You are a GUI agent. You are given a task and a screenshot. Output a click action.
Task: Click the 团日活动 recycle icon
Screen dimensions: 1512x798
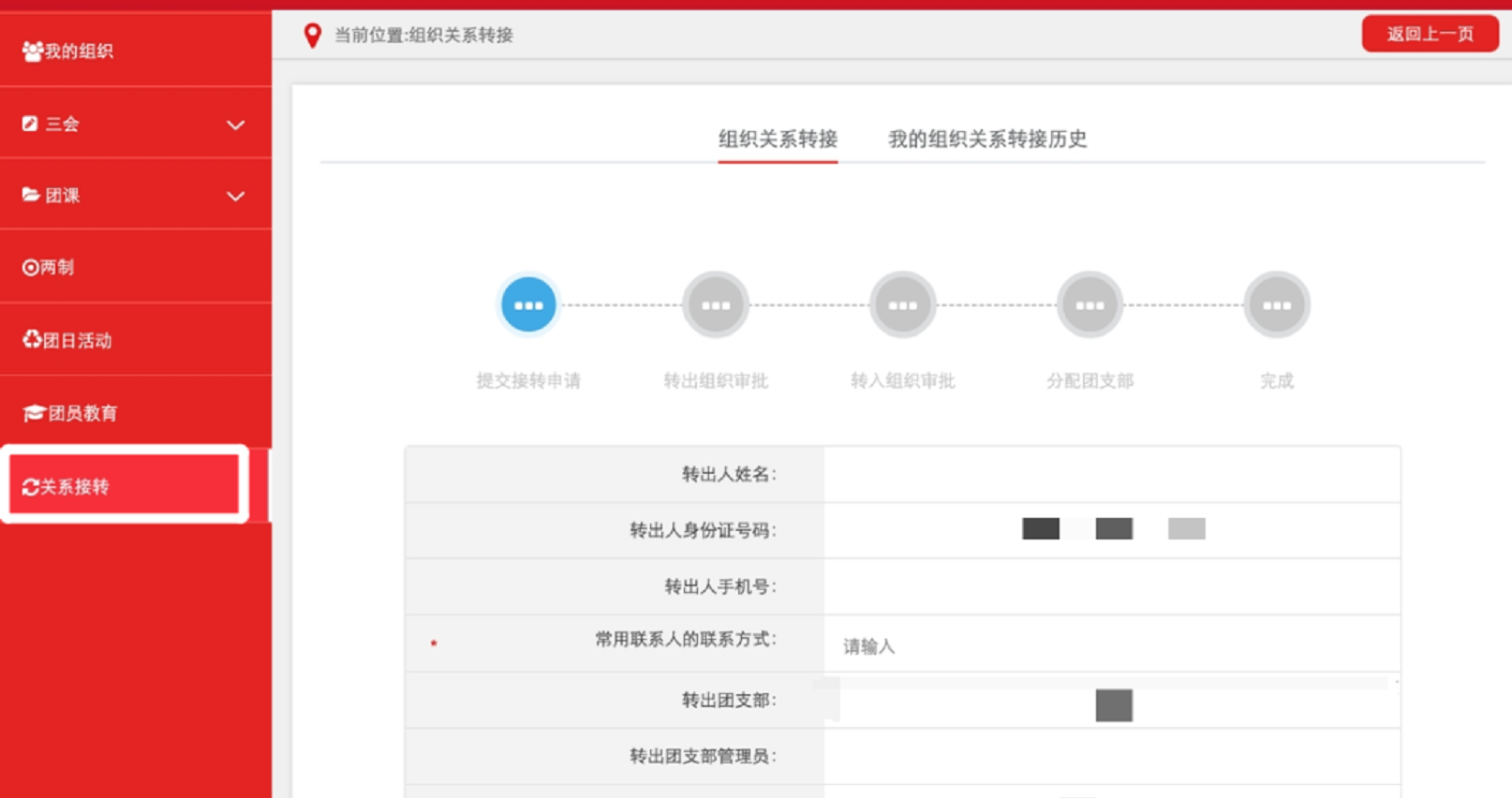click(x=32, y=339)
